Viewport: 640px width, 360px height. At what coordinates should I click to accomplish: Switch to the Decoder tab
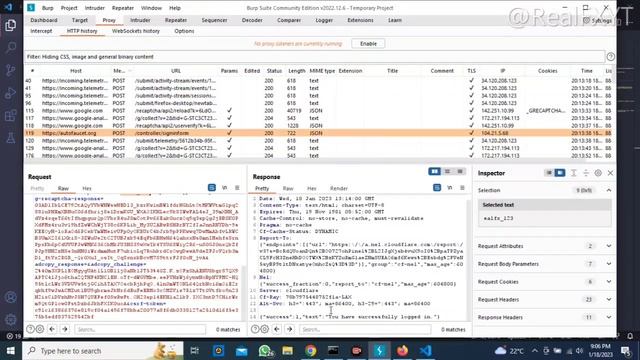(x=252, y=20)
